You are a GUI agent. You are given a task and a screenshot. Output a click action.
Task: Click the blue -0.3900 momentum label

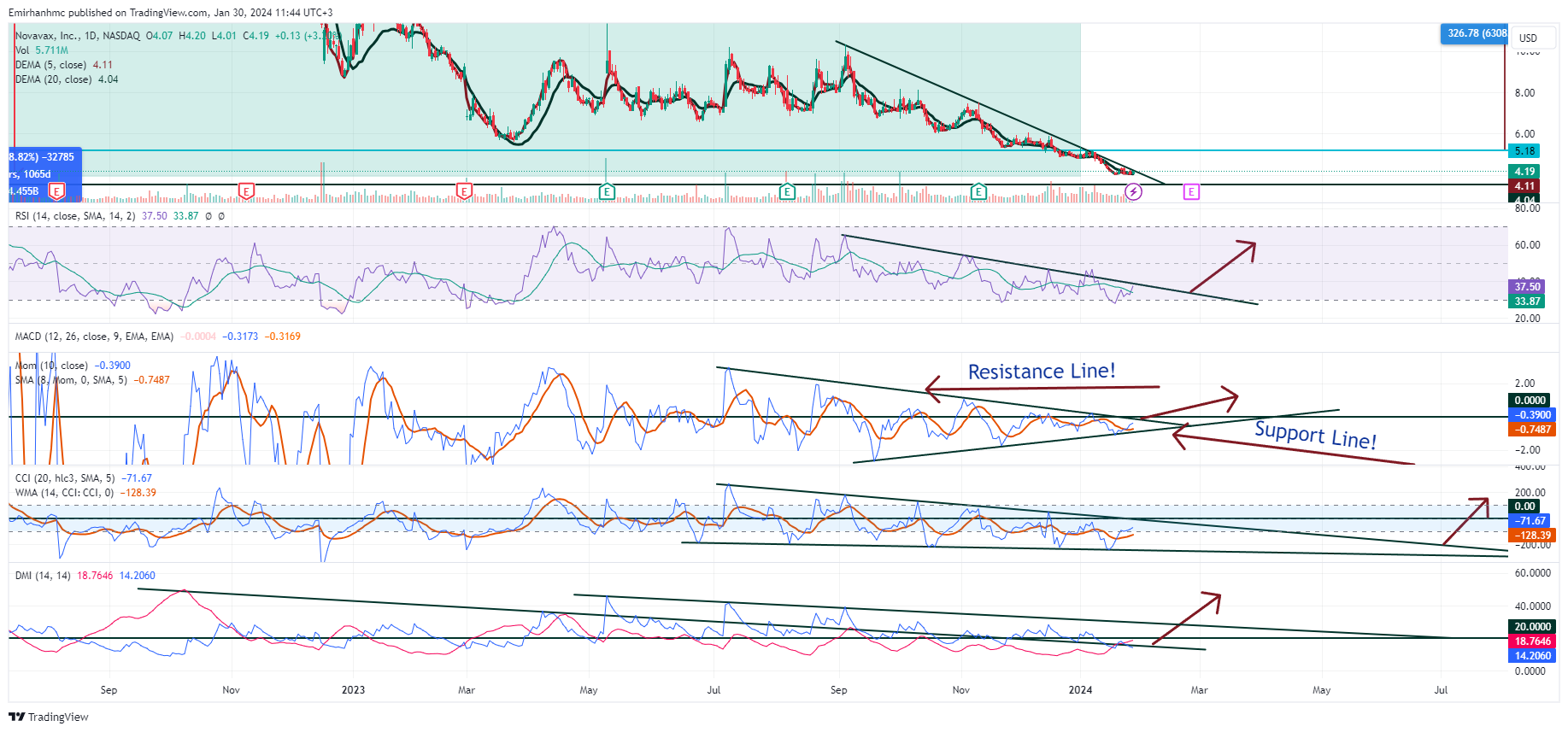[1532, 415]
